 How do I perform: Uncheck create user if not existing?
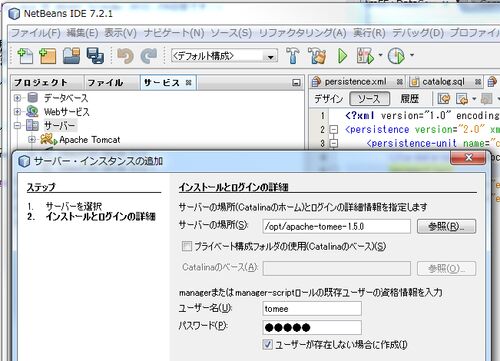(267, 344)
